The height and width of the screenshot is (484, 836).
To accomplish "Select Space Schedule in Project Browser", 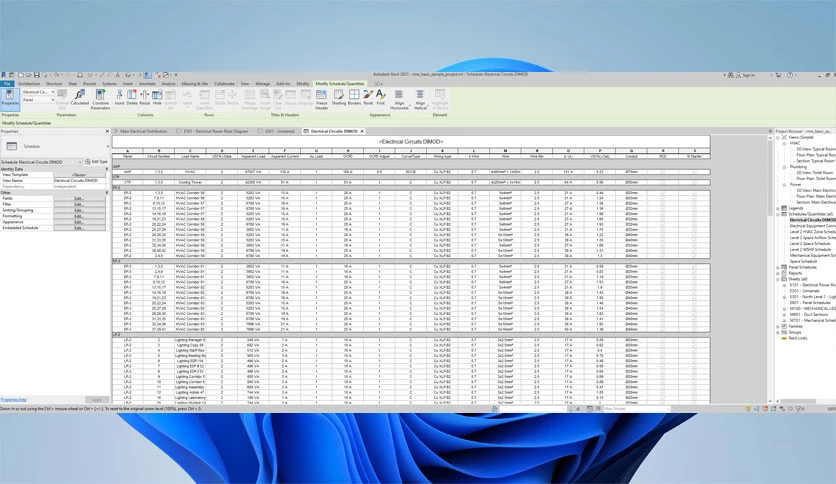I will pos(803,261).
